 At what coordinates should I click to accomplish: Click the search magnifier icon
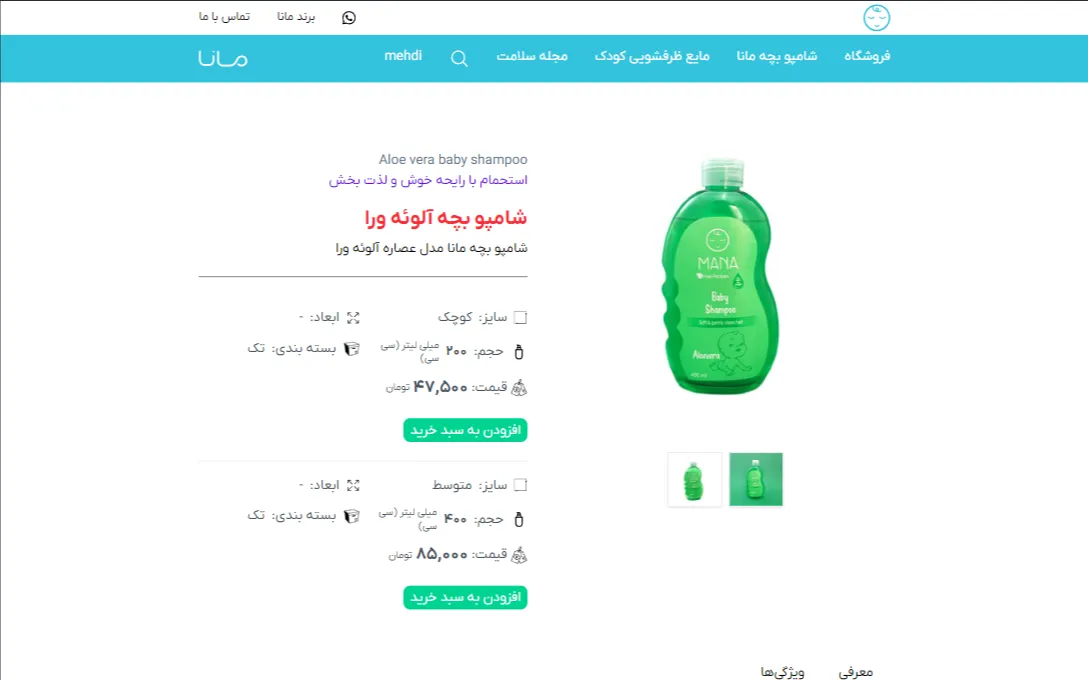[459, 59]
